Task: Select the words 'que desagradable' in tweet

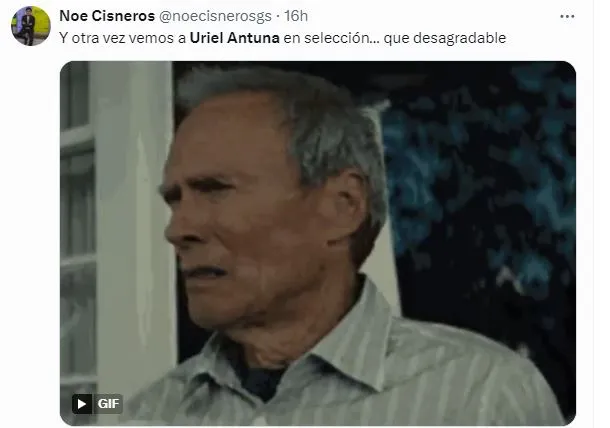Action: (445, 38)
